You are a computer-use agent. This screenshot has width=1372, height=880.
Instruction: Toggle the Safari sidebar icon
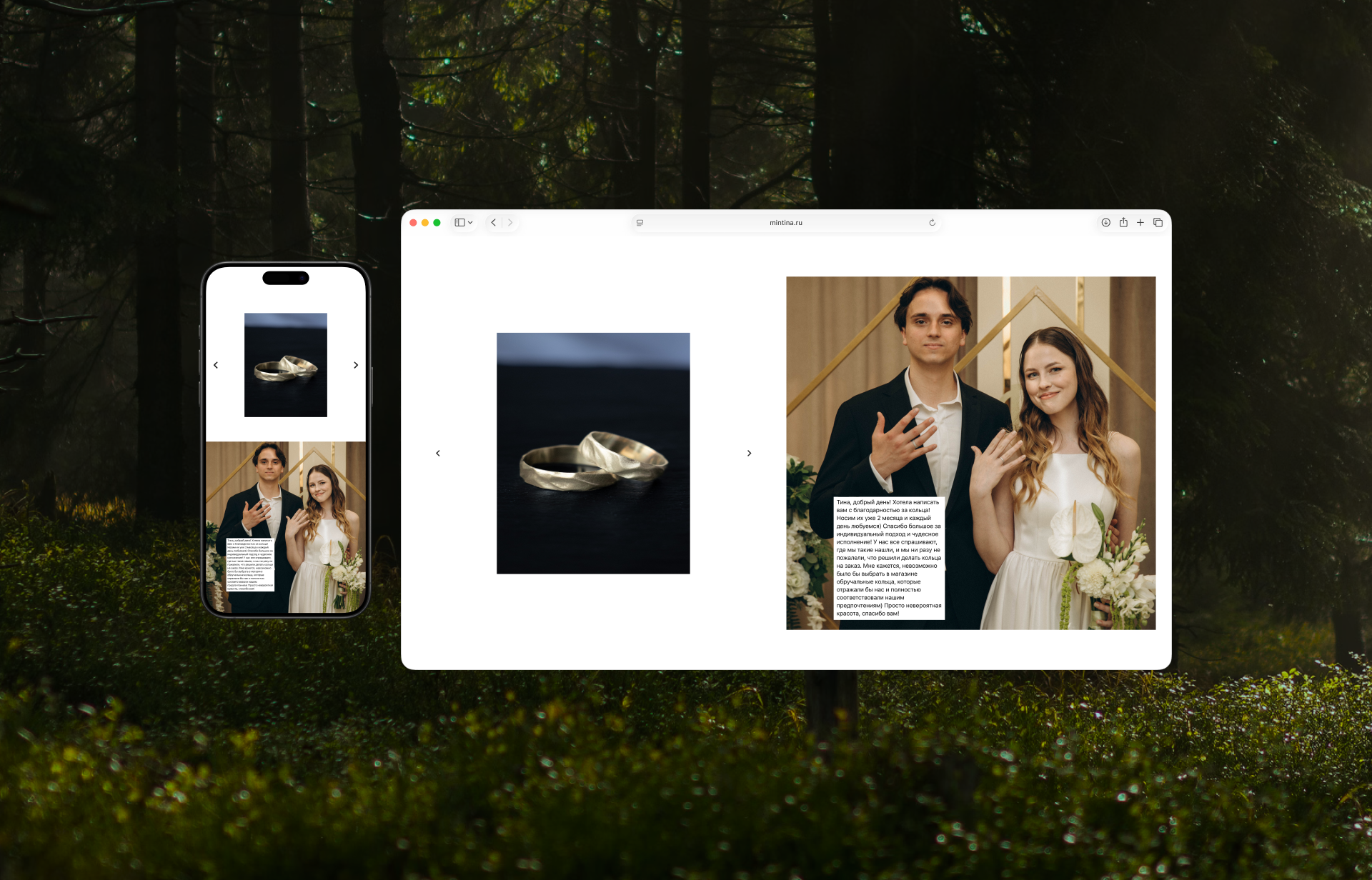point(459,223)
